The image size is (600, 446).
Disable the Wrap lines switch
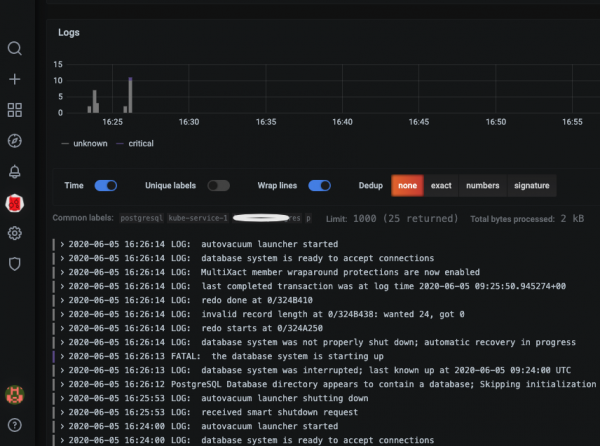320,185
